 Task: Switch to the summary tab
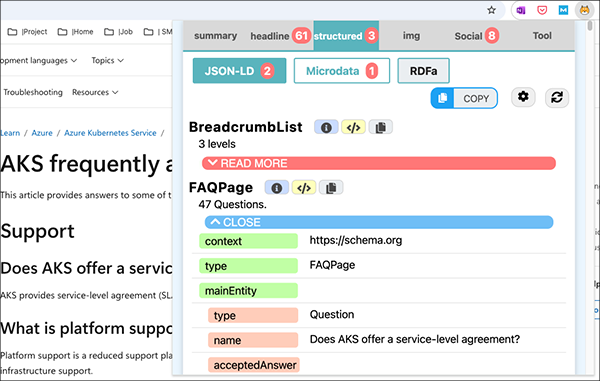pos(215,36)
